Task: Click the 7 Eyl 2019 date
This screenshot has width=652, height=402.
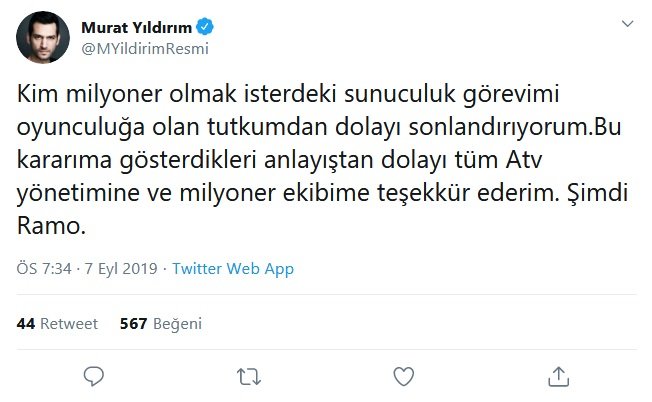Action: point(116,269)
